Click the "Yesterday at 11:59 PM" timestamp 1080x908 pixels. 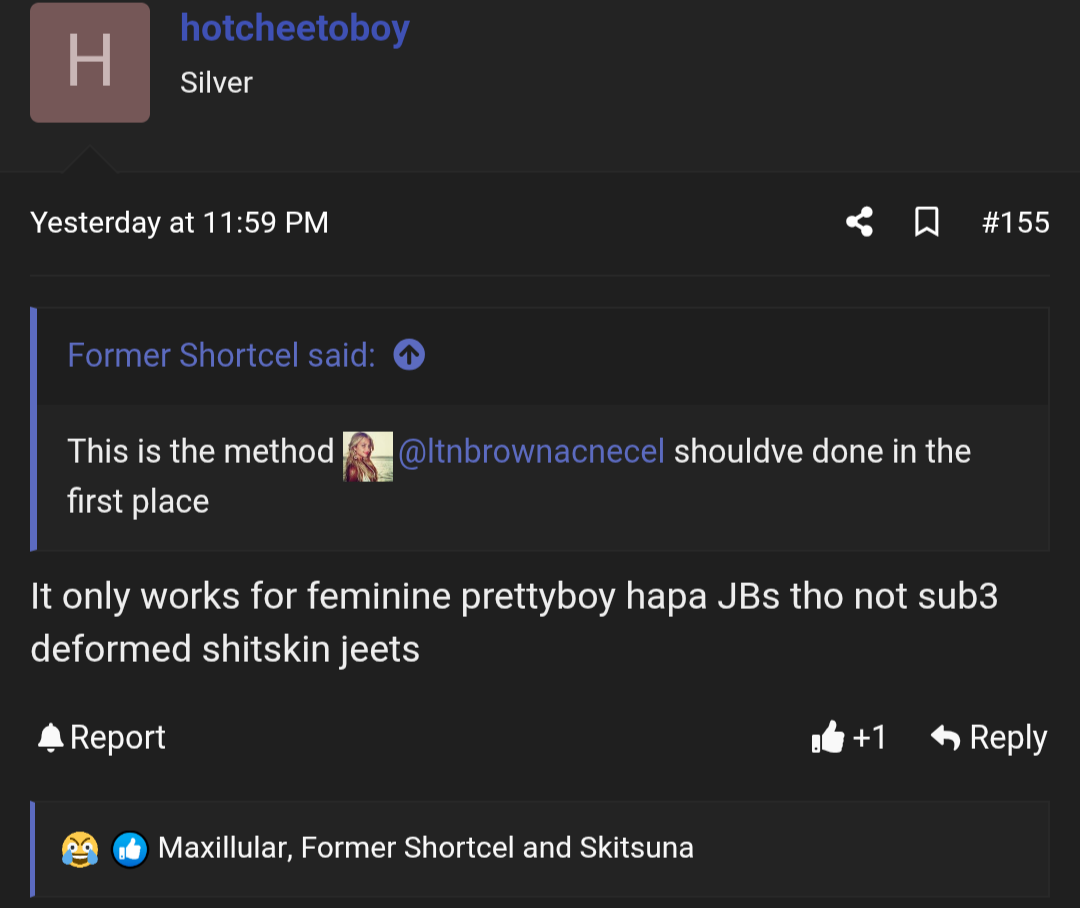tap(180, 222)
